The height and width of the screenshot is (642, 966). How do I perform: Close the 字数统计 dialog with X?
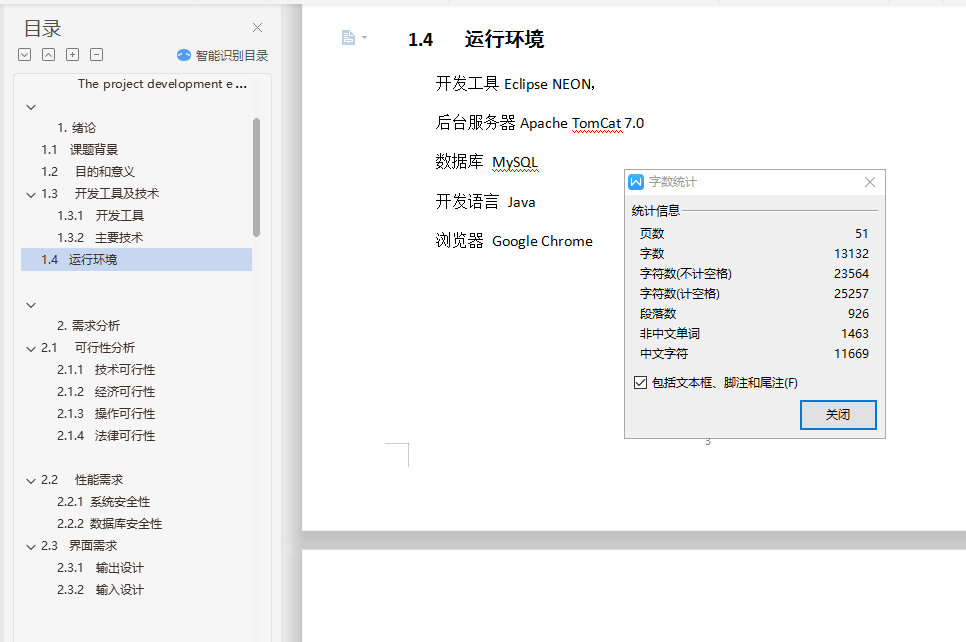870,182
